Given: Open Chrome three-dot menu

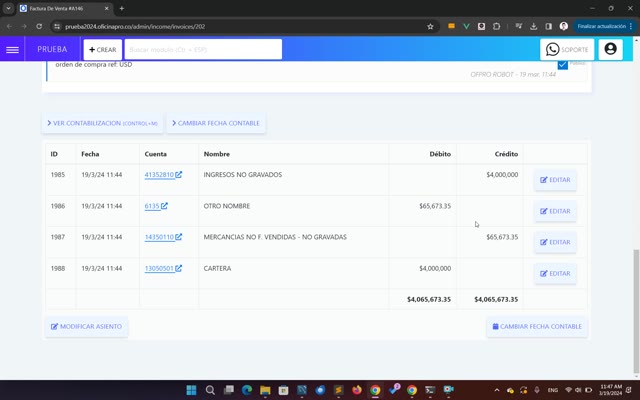Looking at the screenshot, I should [631, 26].
